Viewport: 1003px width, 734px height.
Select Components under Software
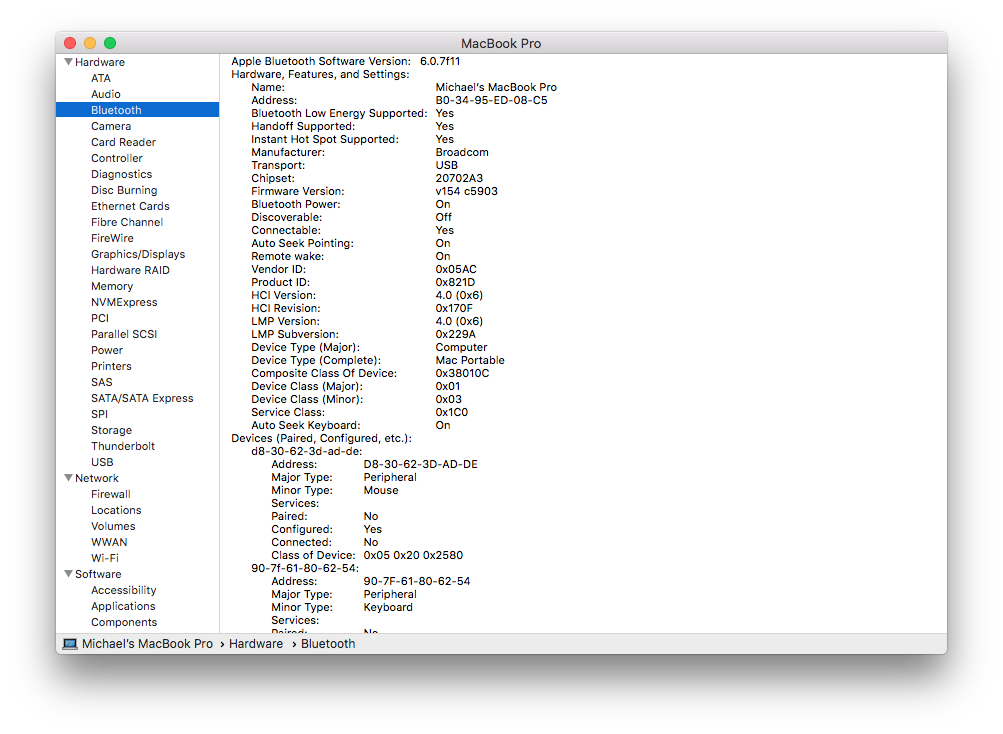(123, 622)
